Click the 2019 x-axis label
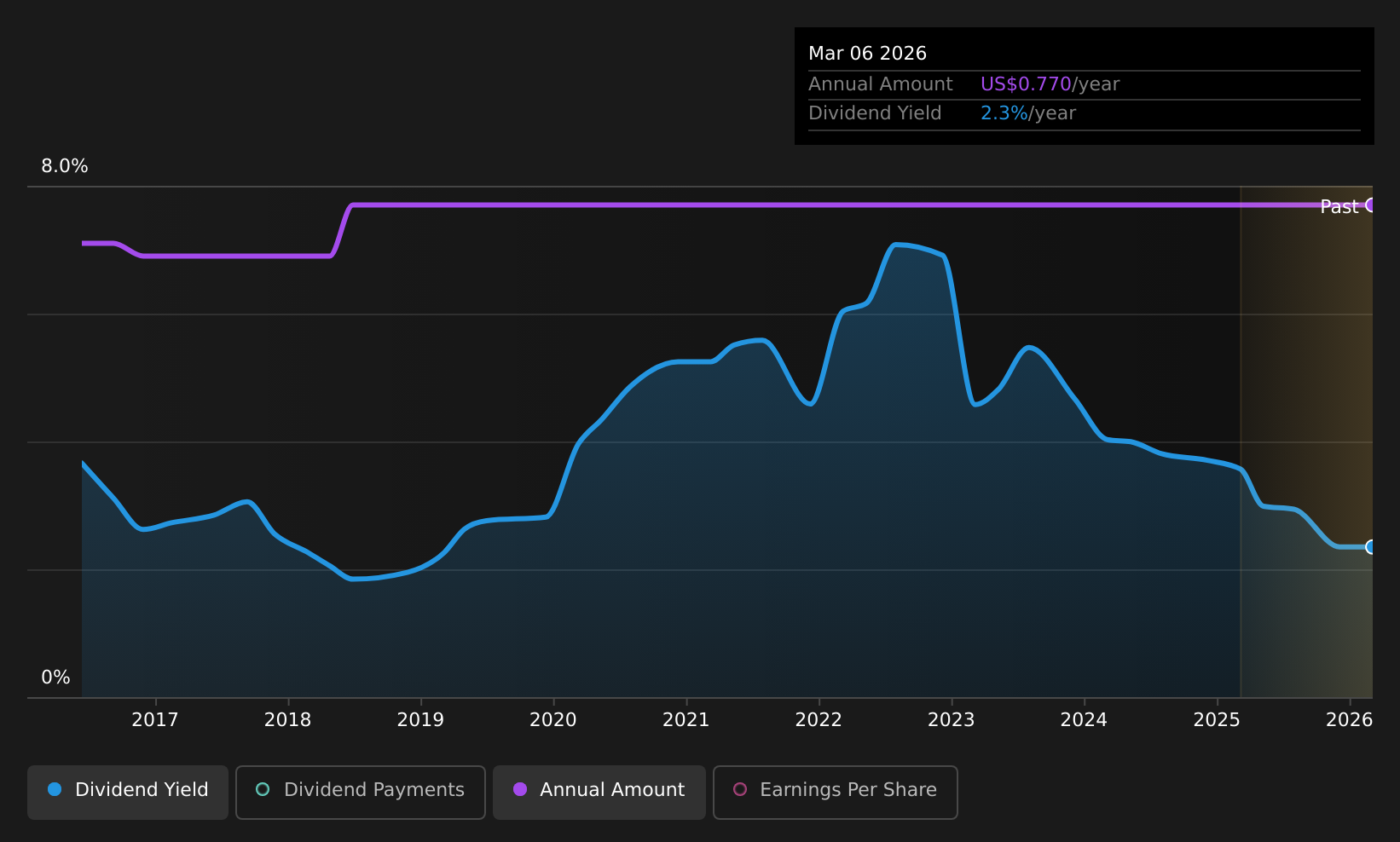 420,720
